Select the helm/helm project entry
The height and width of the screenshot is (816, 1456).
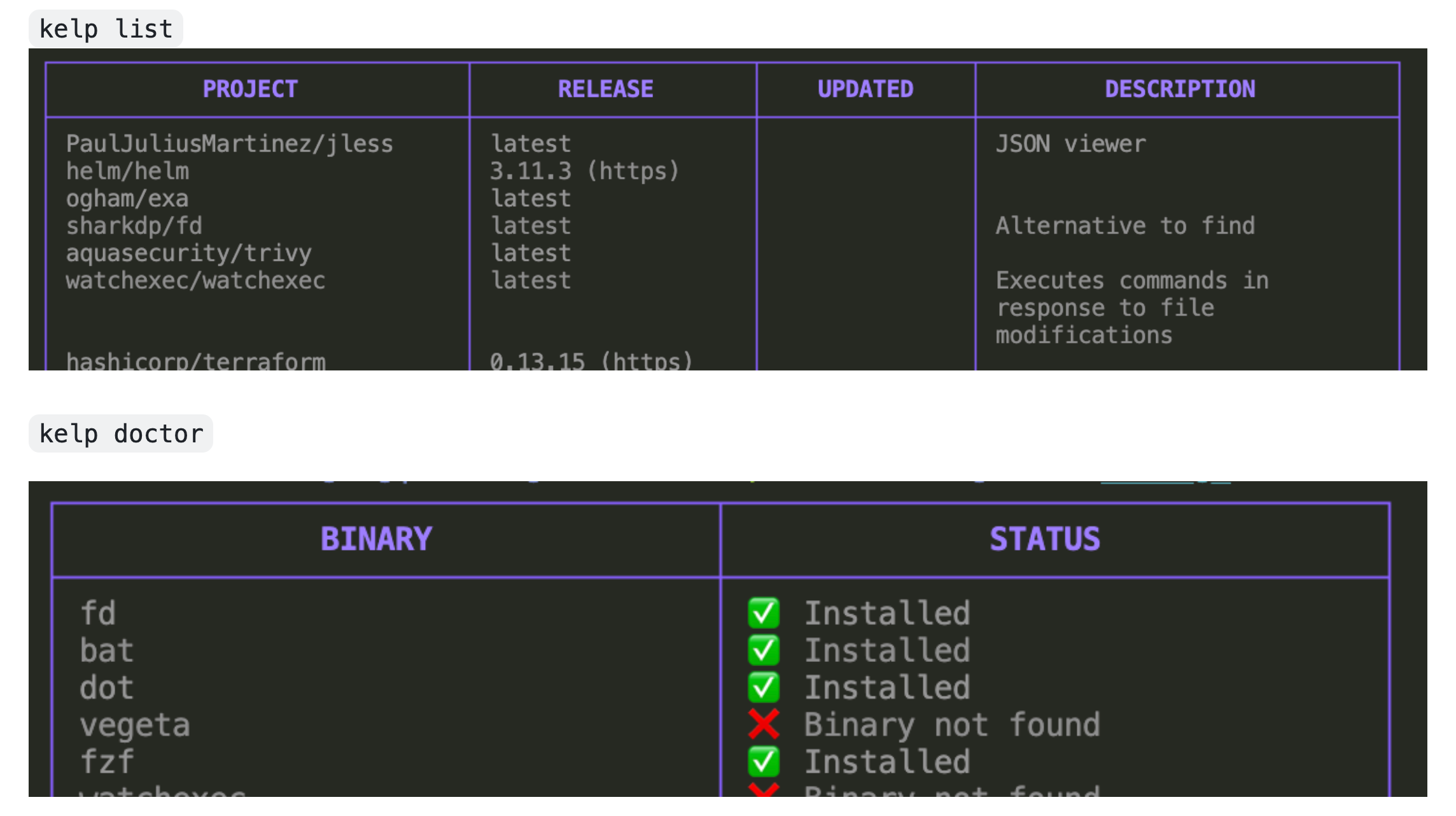point(128,171)
